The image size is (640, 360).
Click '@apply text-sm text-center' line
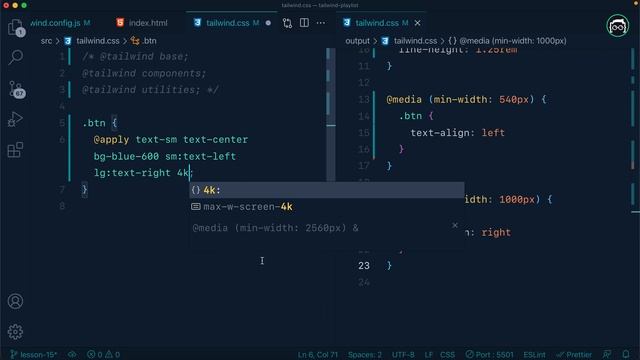[x=171, y=140]
